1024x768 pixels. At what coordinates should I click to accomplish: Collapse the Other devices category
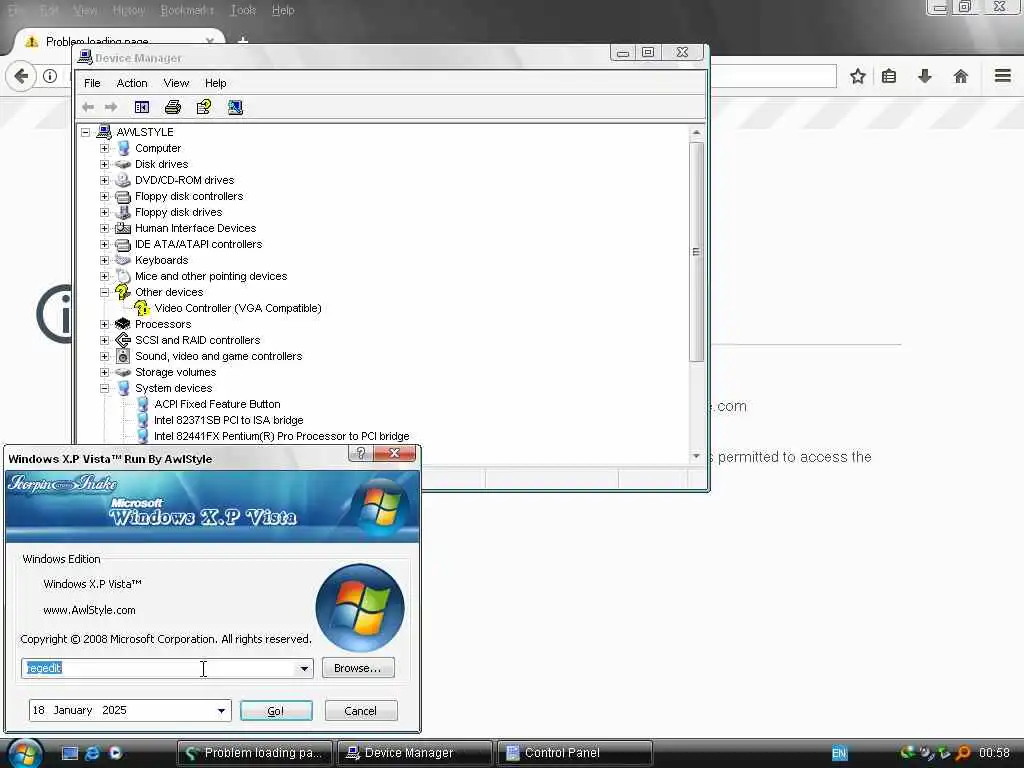(104, 292)
